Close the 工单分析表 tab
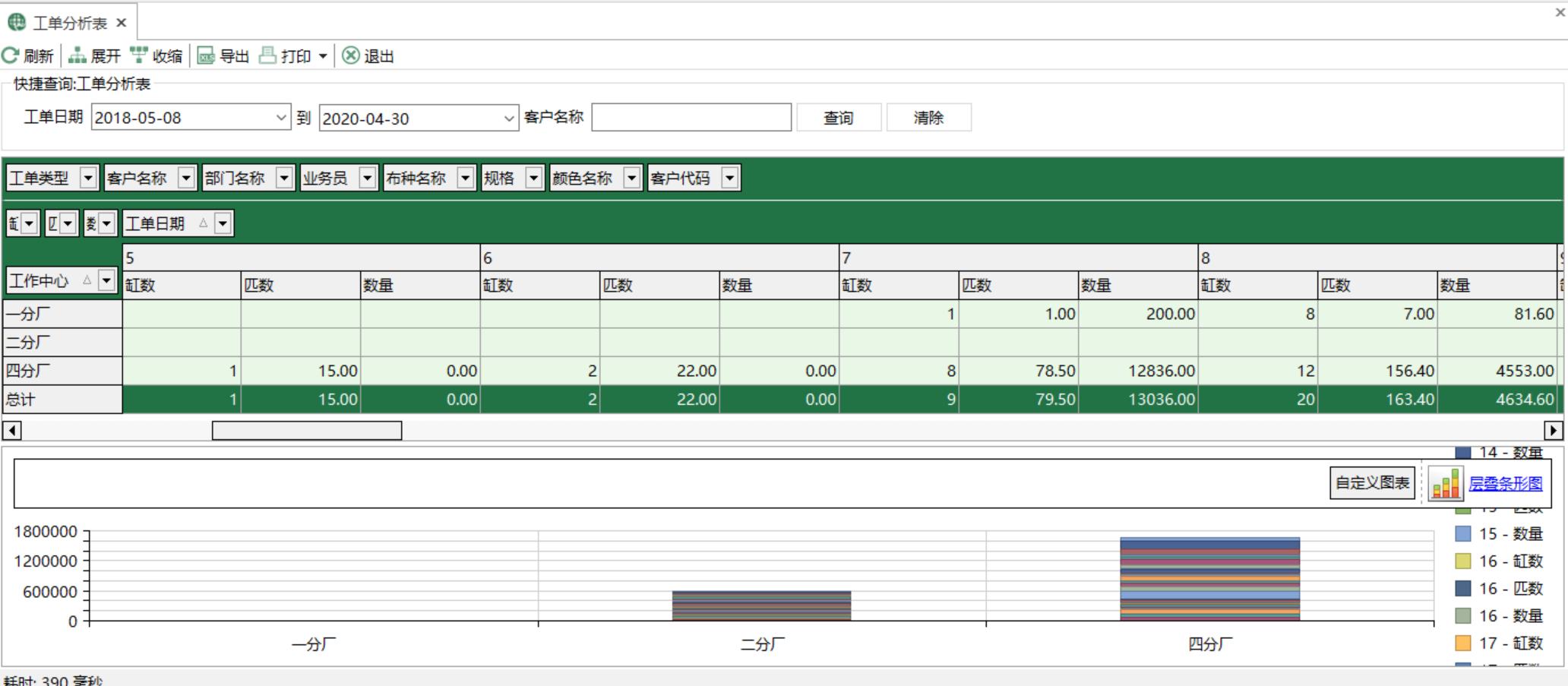 click(x=122, y=23)
